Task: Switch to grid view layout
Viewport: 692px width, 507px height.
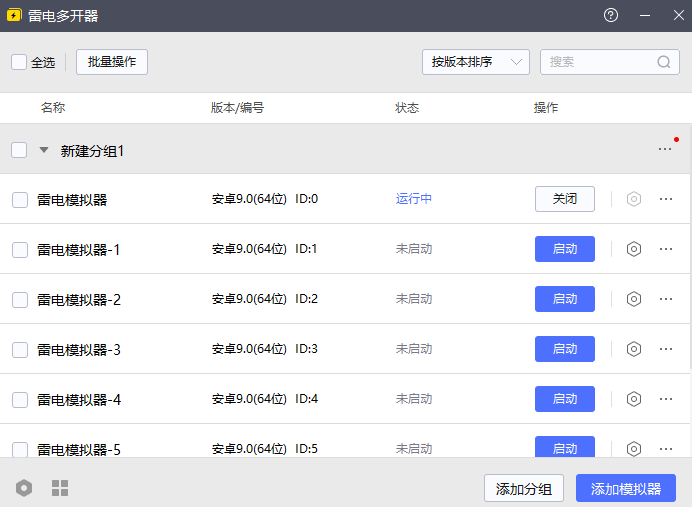Action: pos(60,488)
